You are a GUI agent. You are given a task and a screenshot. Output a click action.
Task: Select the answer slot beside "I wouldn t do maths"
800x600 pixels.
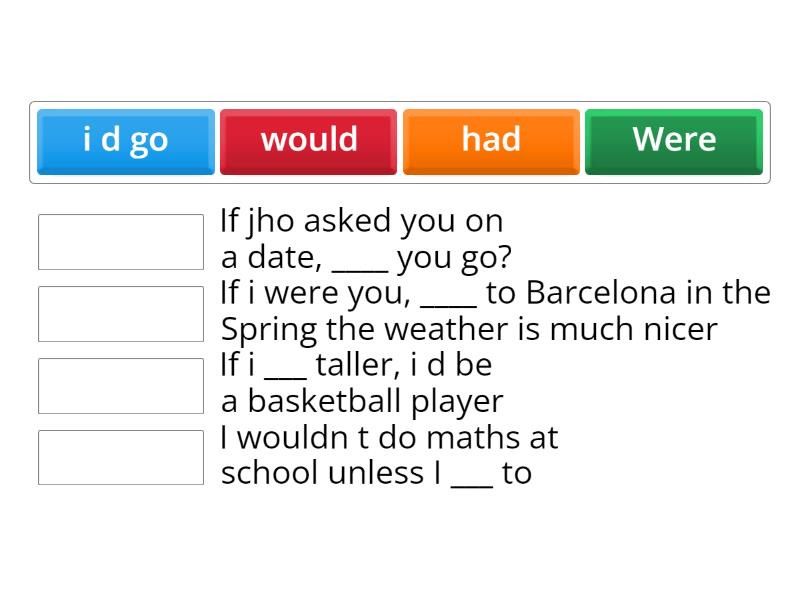coord(121,457)
